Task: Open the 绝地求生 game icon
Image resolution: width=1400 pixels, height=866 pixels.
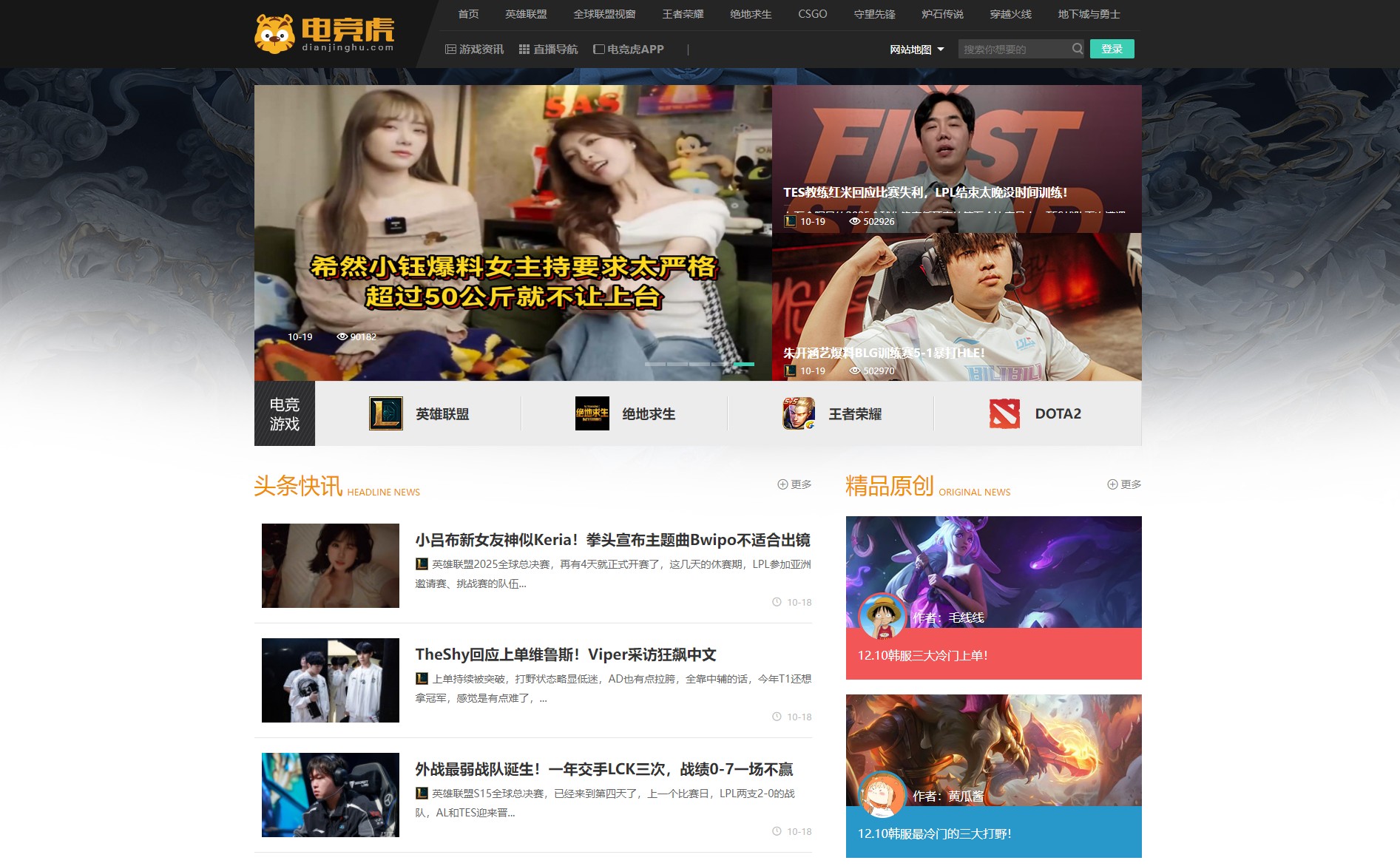Action: point(592,414)
